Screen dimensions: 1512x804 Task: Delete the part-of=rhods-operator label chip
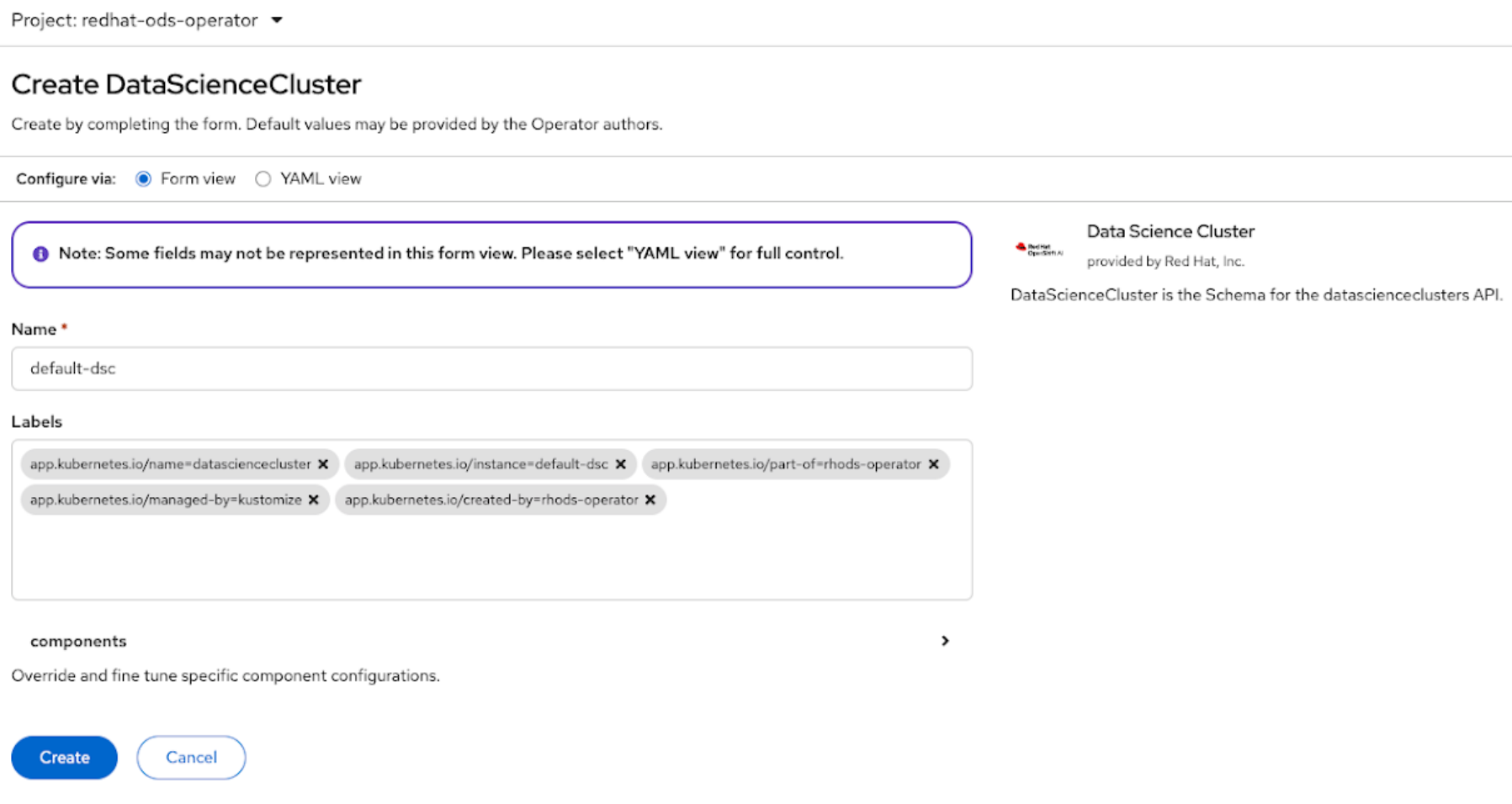click(x=933, y=464)
